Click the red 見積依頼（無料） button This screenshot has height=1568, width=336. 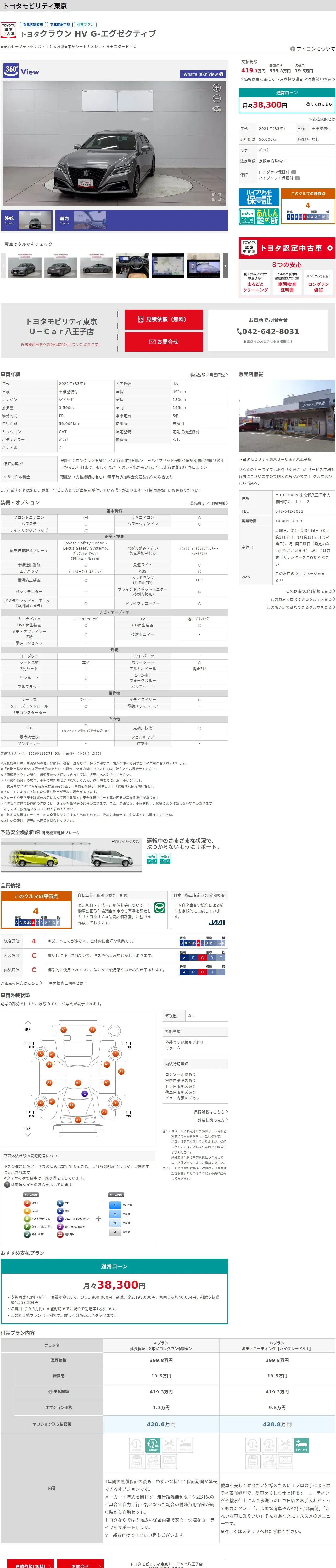tap(164, 320)
